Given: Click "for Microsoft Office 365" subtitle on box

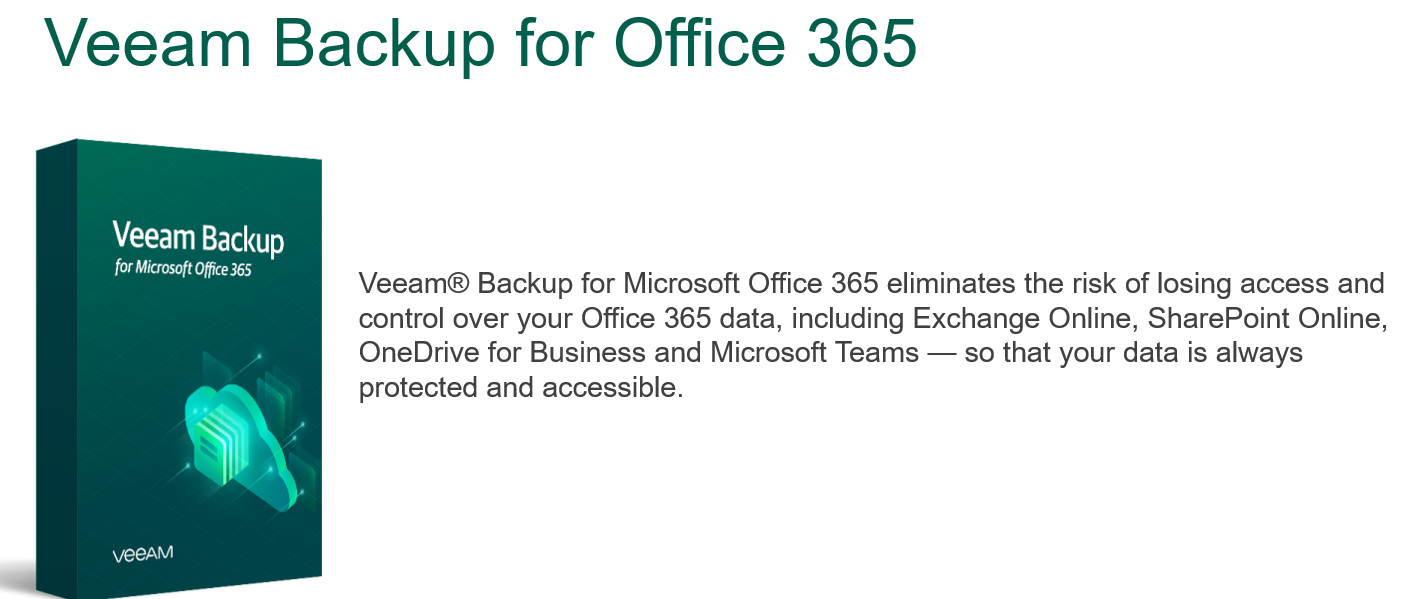Looking at the screenshot, I should (x=182, y=268).
